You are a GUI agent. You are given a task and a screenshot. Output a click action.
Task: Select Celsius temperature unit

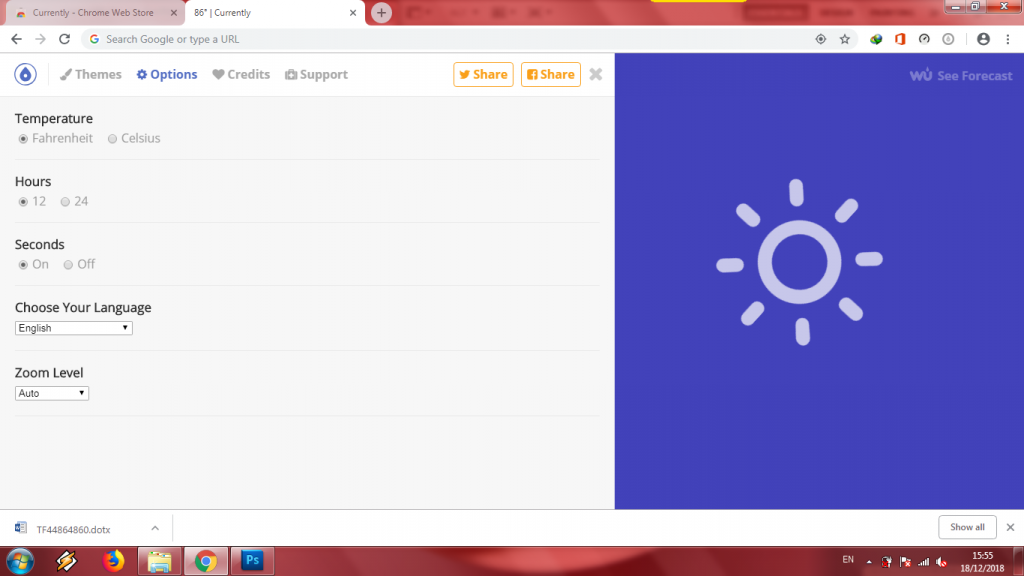tap(112, 138)
